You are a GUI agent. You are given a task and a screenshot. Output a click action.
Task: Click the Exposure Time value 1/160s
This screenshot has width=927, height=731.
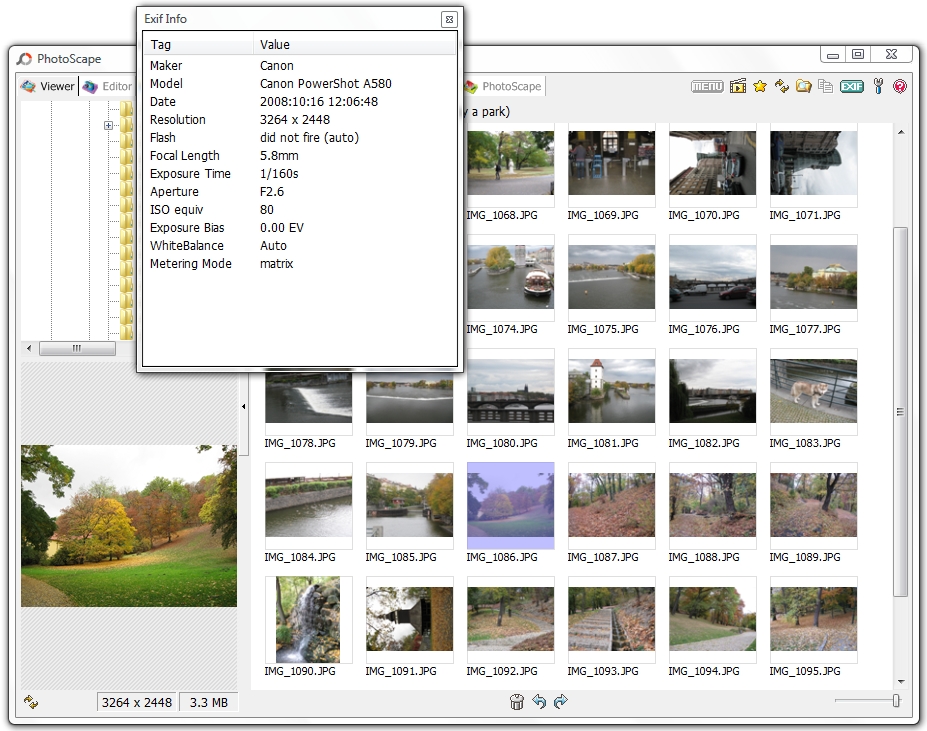click(279, 174)
